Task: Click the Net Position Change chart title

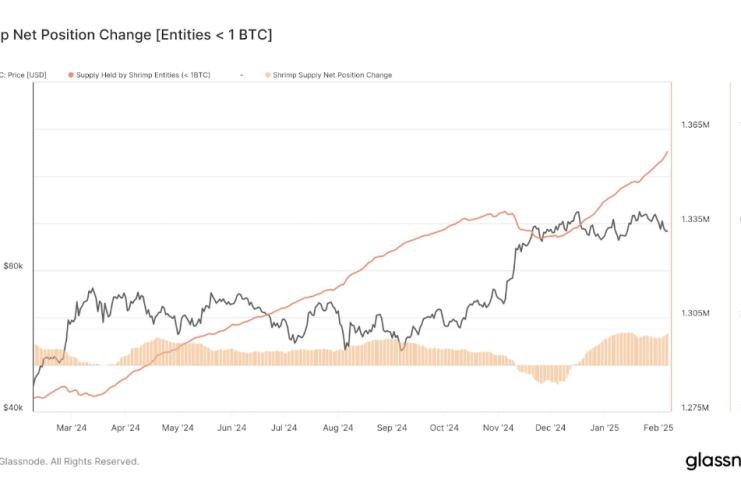Action: pyautogui.click(x=136, y=34)
